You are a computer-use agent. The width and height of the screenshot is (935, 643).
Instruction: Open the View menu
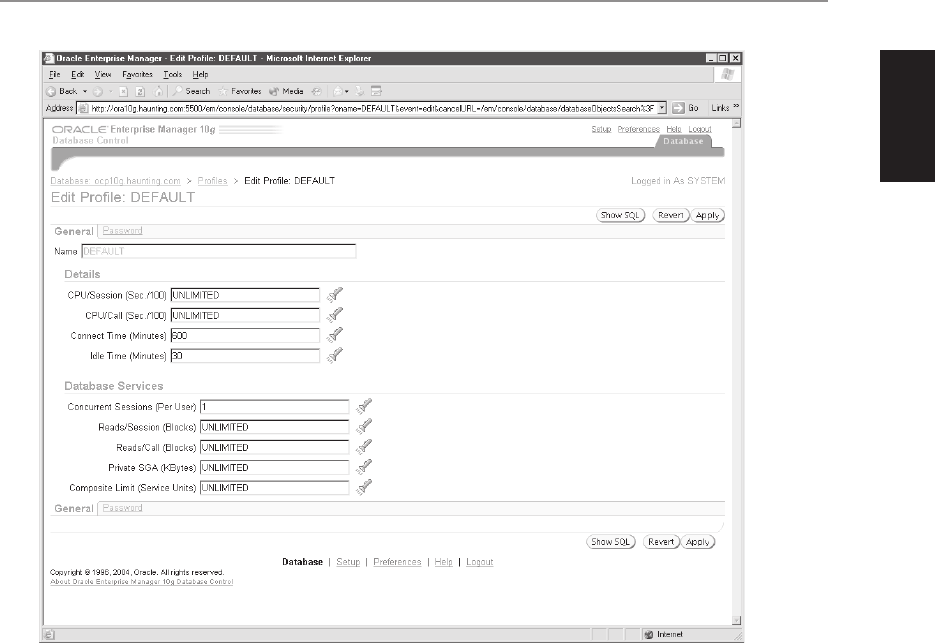tap(103, 75)
